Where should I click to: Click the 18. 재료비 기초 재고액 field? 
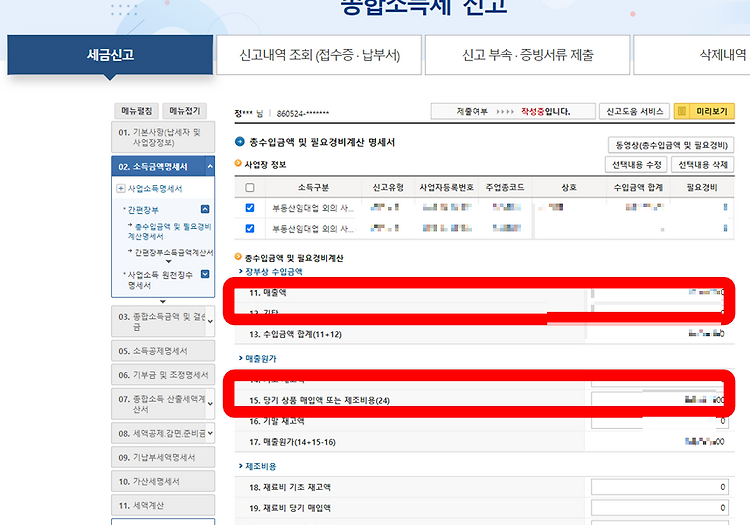point(660,487)
